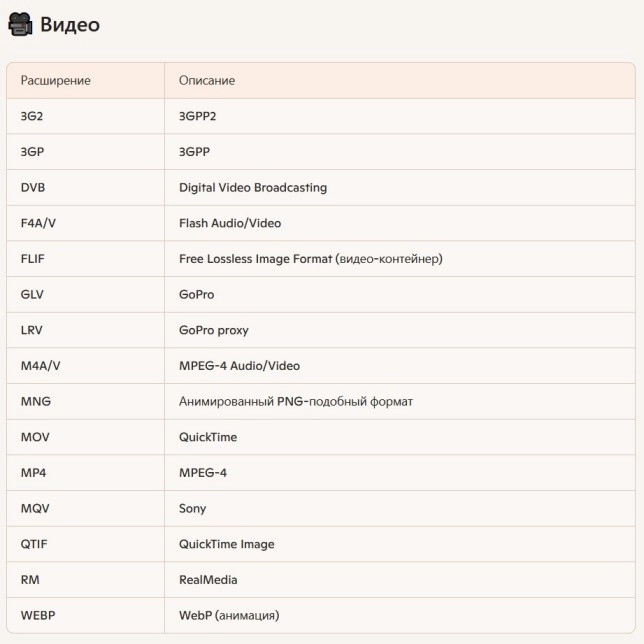Select the 3G2 extension cell
Viewport: 644px width, 644px height.
[32, 116]
